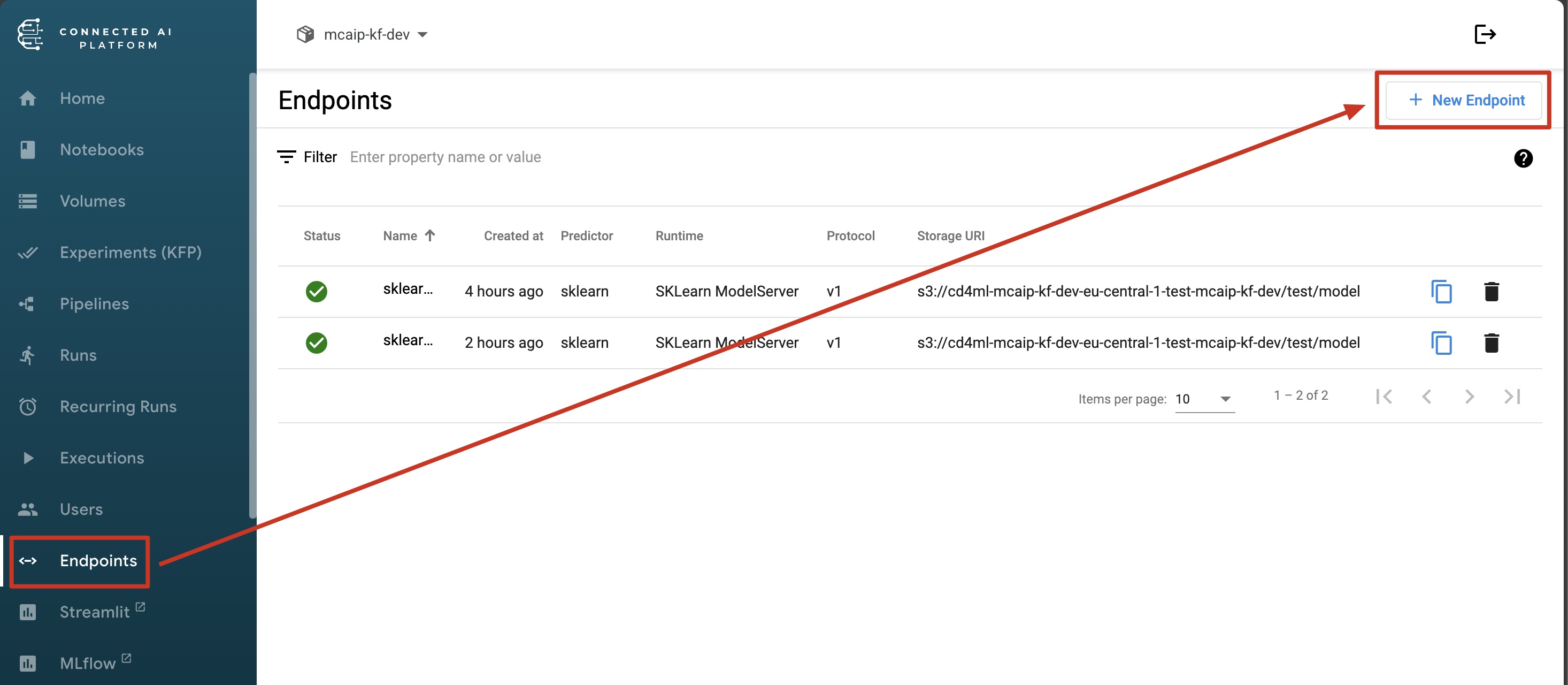The image size is (1568, 685).
Task: Delete the endpoint created 4 hours ago
Action: [1492, 291]
